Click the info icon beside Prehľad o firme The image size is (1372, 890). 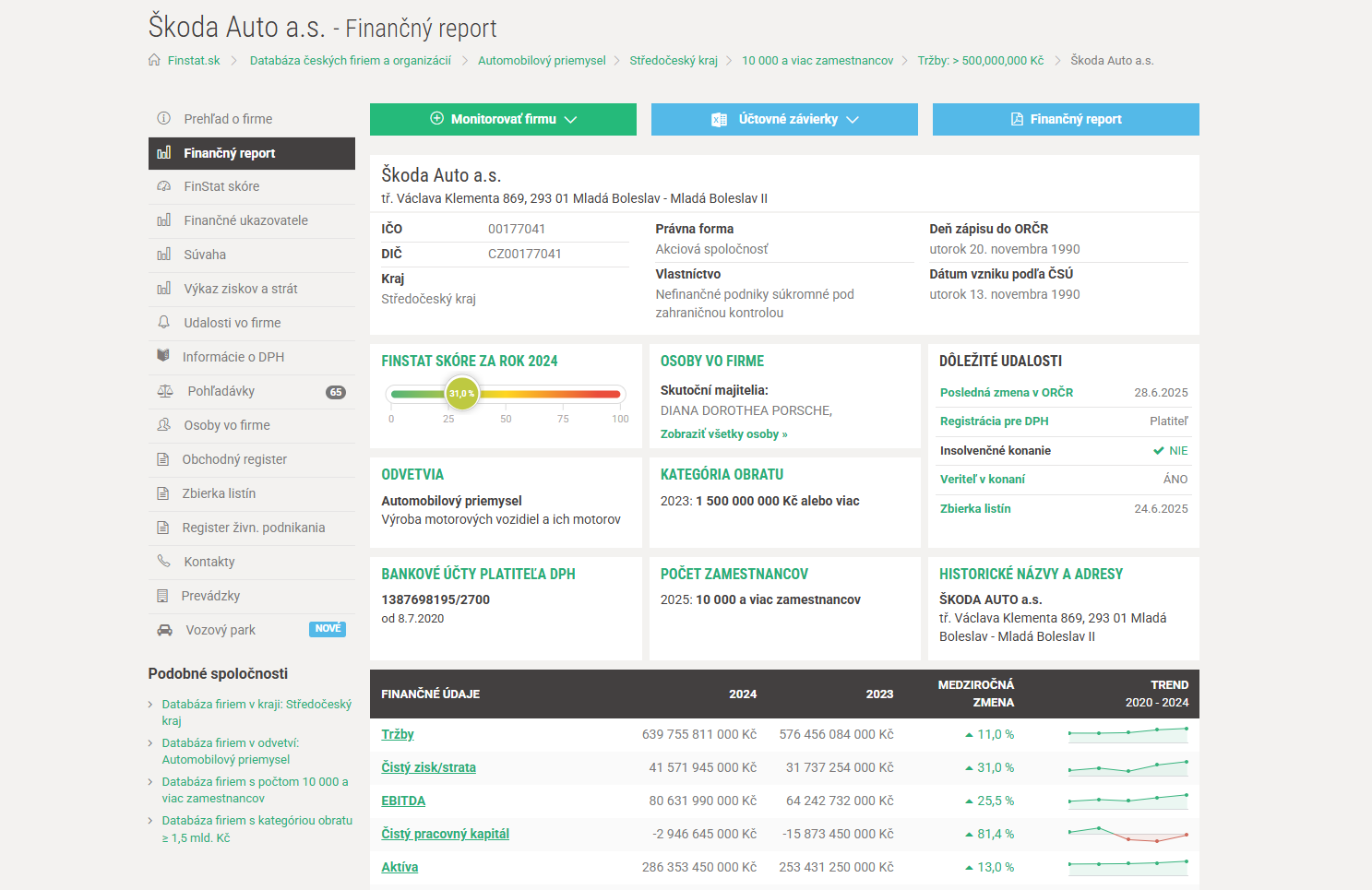coord(164,119)
